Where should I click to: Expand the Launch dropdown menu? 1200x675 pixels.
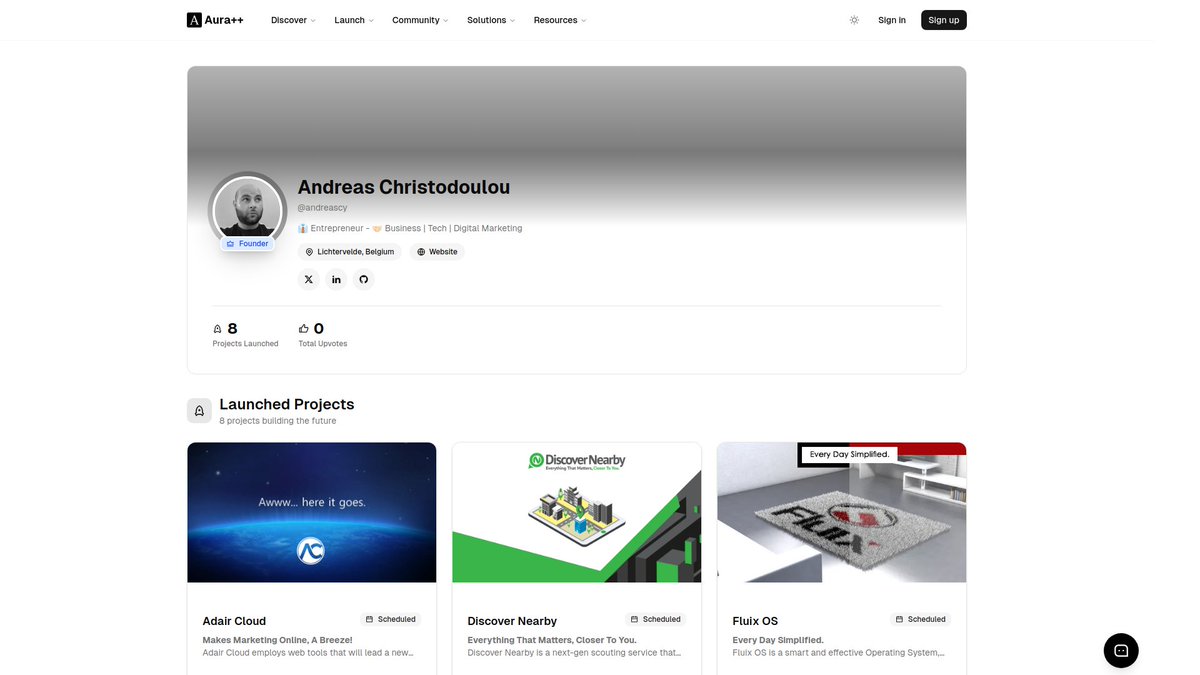[x=354, y=20]
